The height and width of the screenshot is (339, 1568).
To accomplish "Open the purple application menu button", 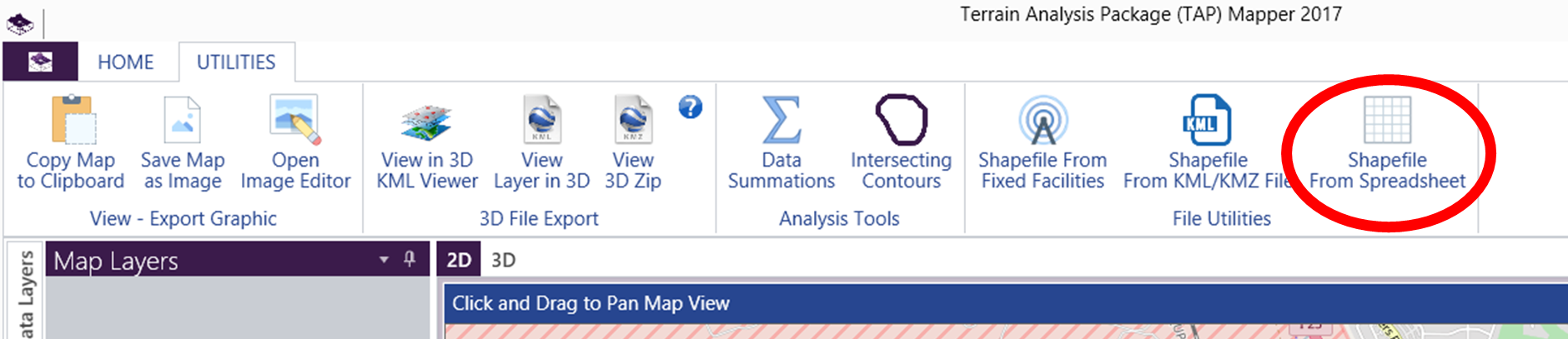I will pos(40,62).
